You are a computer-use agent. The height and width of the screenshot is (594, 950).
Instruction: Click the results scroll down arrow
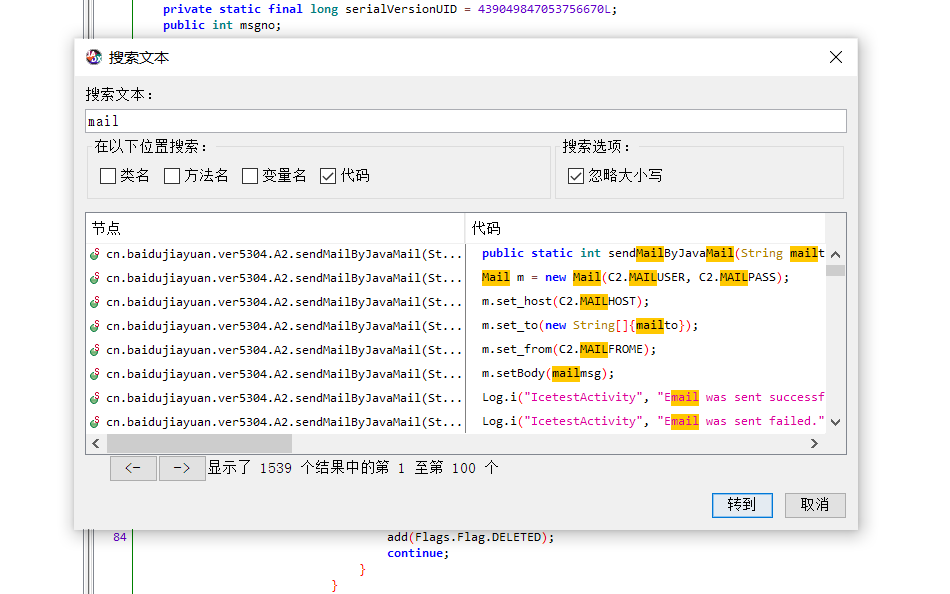click(x=836, y=423)
